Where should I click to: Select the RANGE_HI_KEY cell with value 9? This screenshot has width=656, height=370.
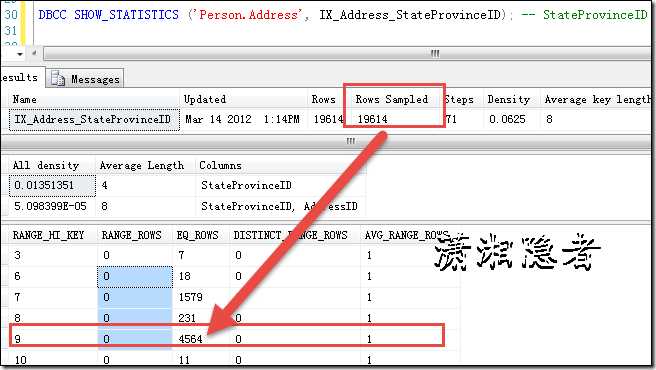53,339
